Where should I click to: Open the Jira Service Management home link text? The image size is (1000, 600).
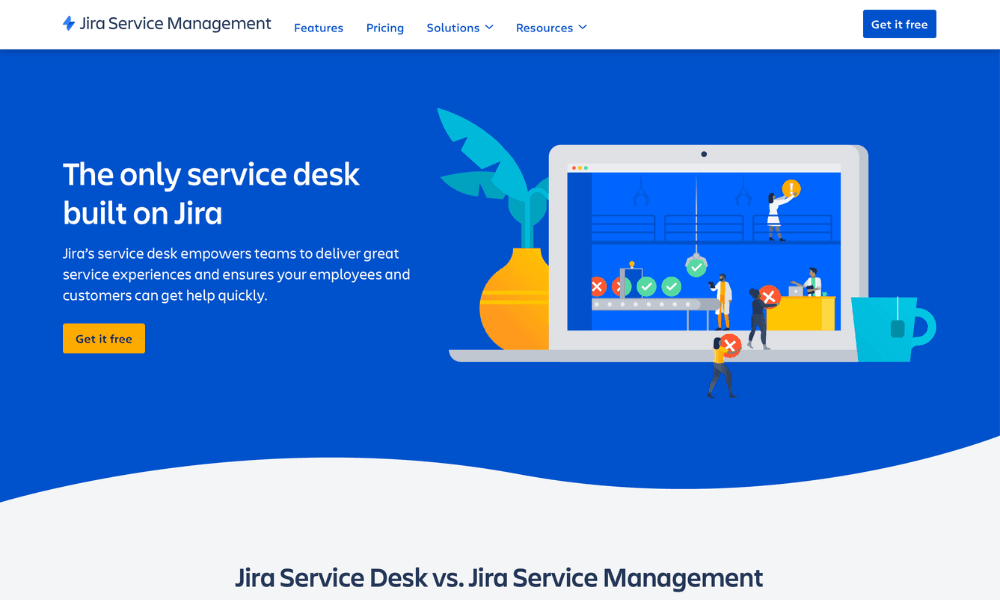pos(175,24)
